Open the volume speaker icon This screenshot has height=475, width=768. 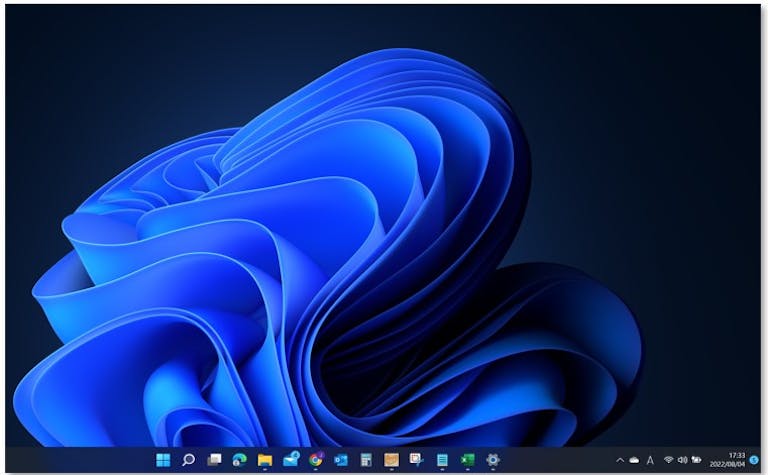tap(682, 460)
